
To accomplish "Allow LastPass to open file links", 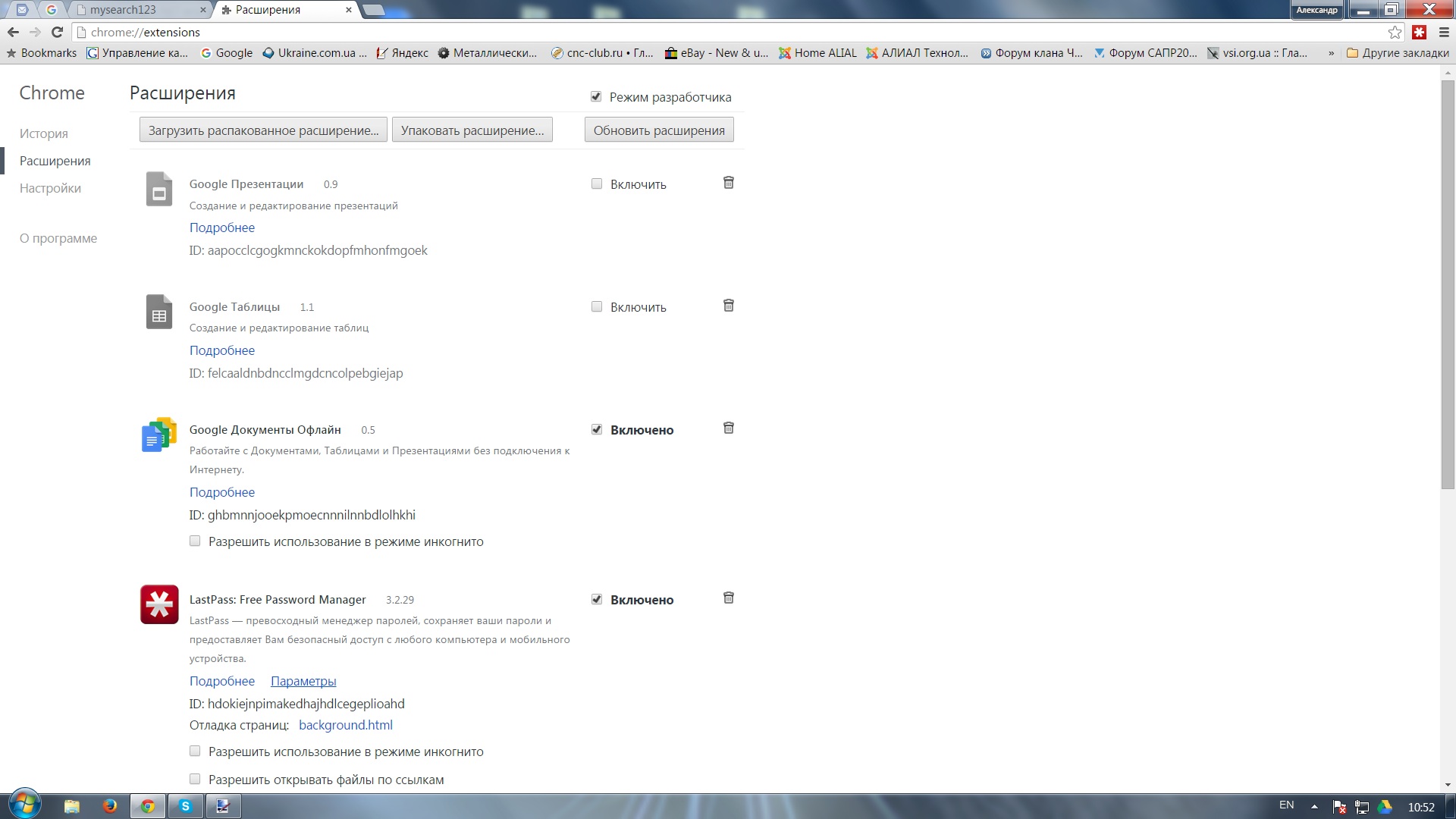I will pos(195,780).
